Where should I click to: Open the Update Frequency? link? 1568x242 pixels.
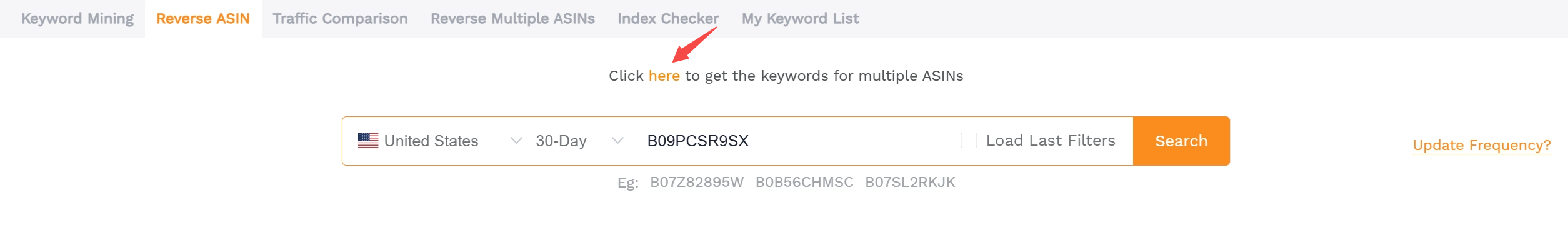click(x=1482, y=145)
